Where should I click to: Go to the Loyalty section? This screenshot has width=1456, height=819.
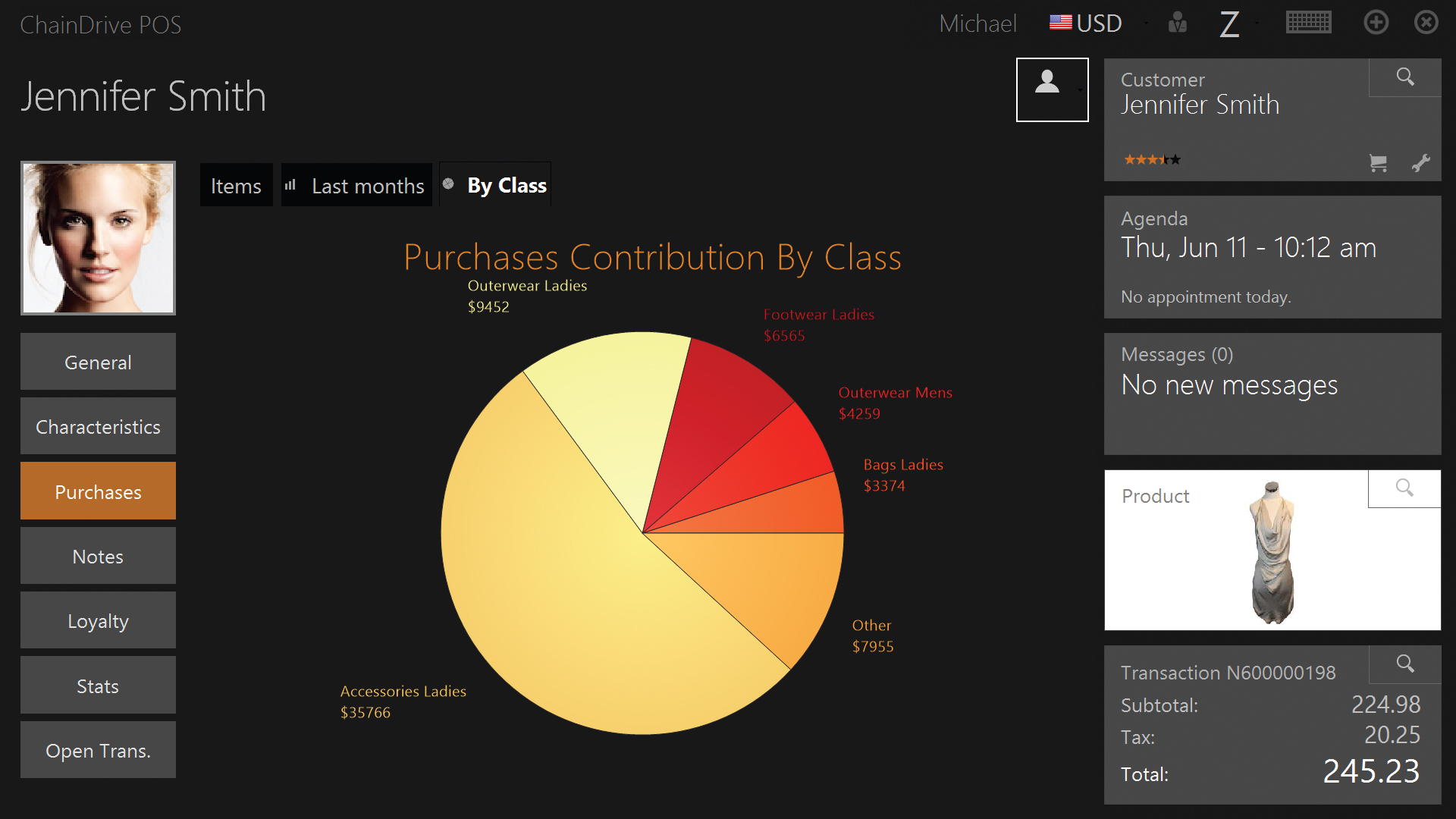tap(98, 621)
